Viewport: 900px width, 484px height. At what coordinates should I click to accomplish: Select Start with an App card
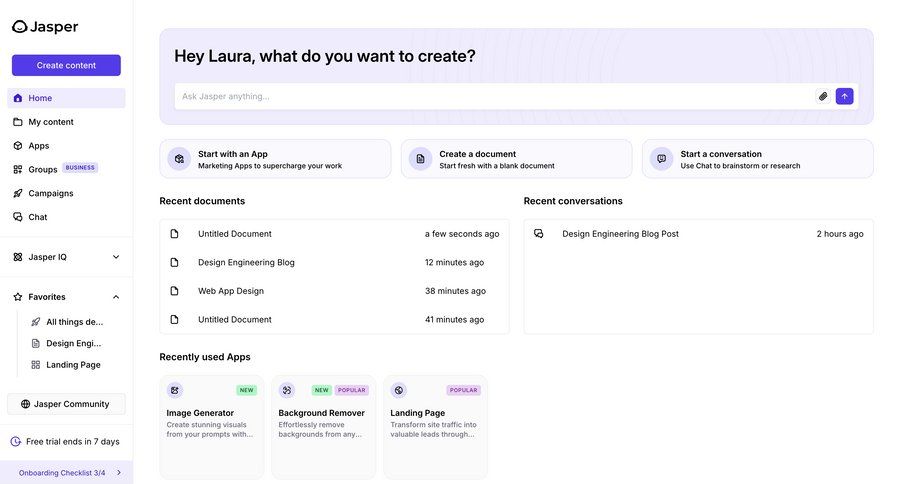(x=276, y=159)
